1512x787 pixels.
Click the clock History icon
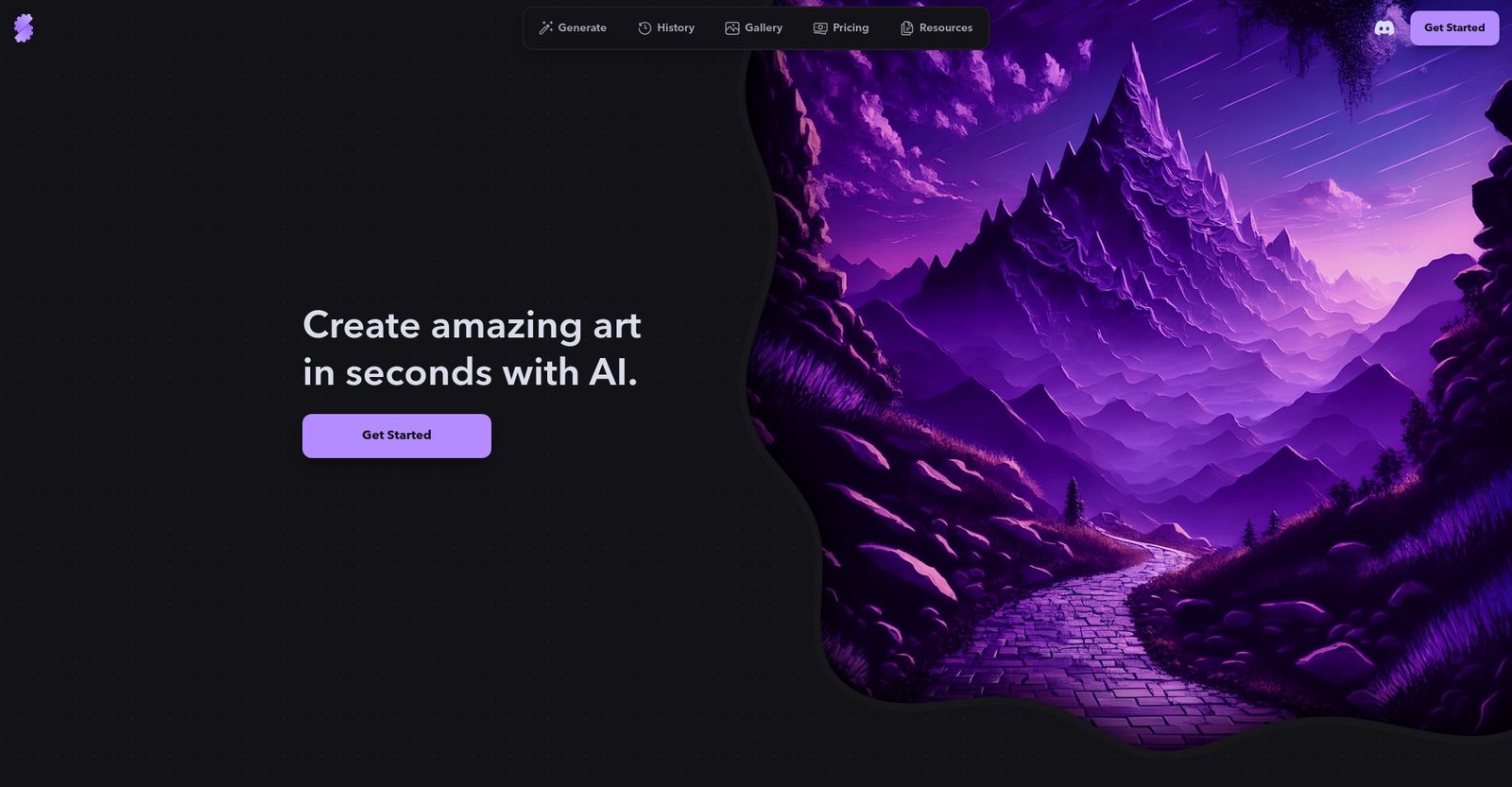(x=644, y=28)
